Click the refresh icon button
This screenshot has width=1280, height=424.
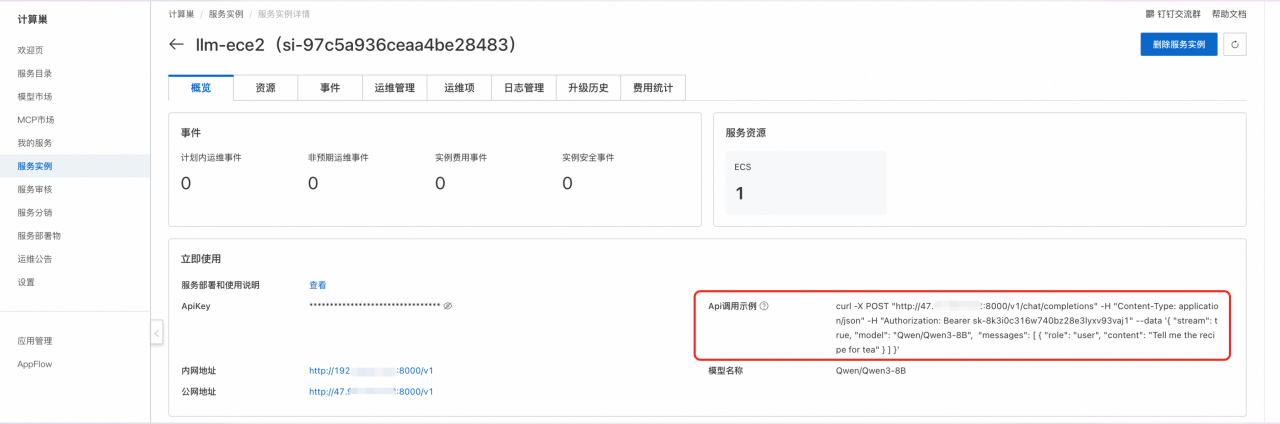[x=1235, y=44]
